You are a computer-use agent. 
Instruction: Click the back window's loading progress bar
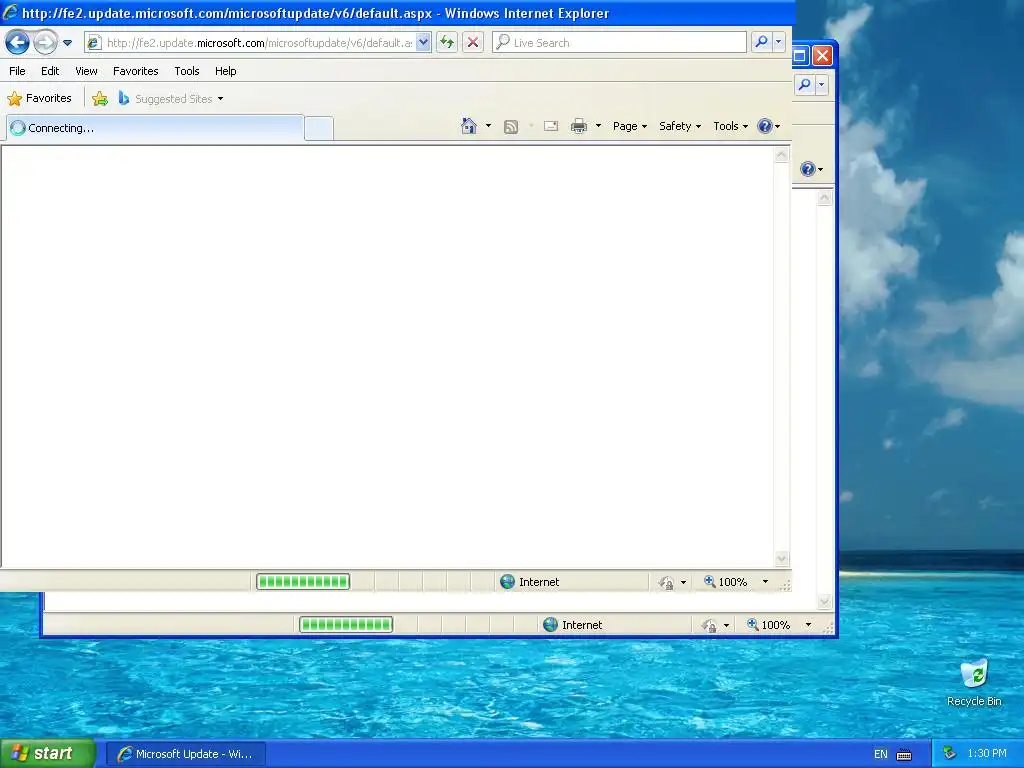pos(346,625)
